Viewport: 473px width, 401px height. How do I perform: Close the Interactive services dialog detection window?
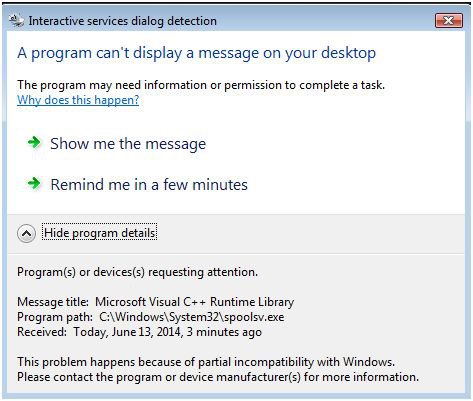(x=449, y=21)
